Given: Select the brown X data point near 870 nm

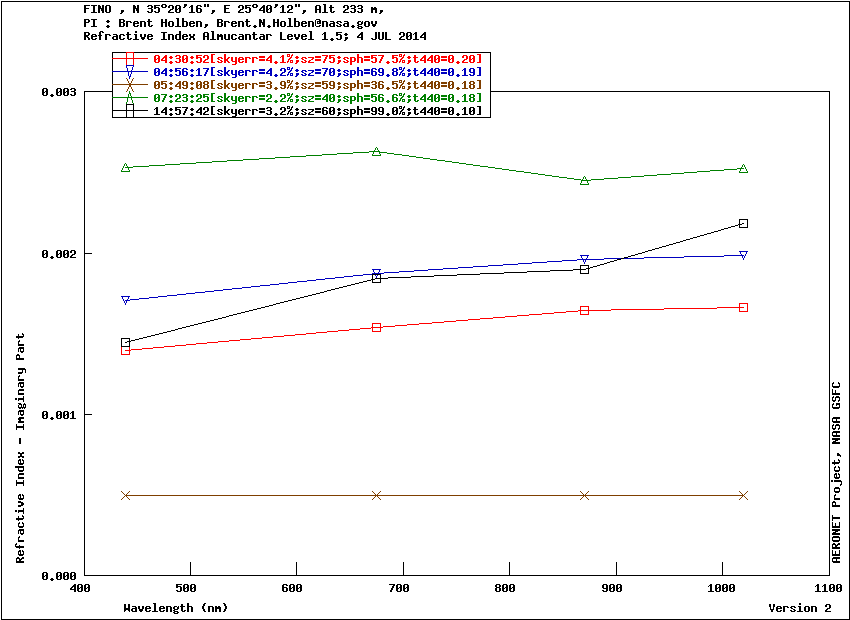Looking at the screenshot, I should (x=585, y=495).
